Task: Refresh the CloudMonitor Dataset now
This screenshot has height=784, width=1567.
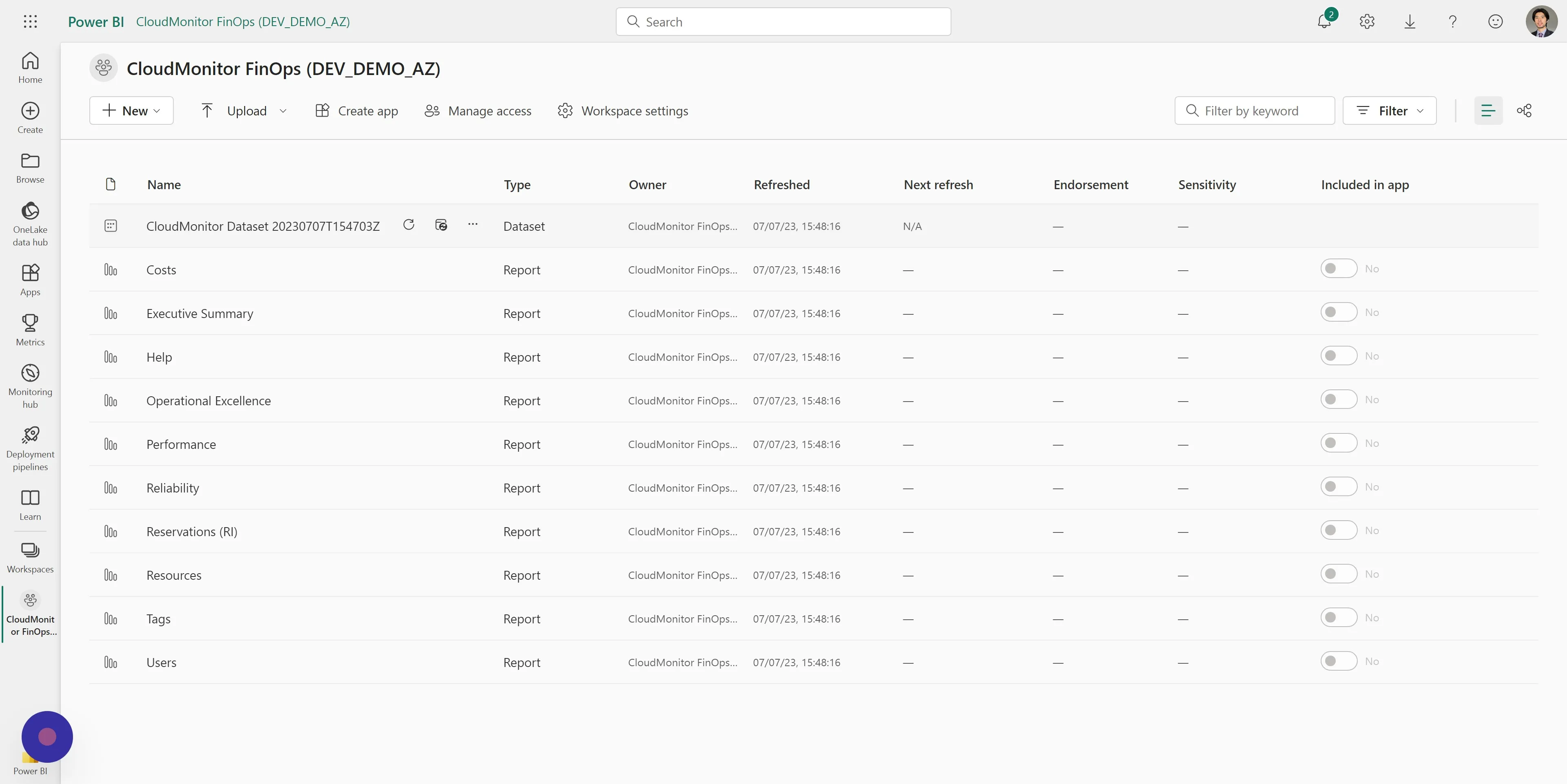Action: [409, 225]
